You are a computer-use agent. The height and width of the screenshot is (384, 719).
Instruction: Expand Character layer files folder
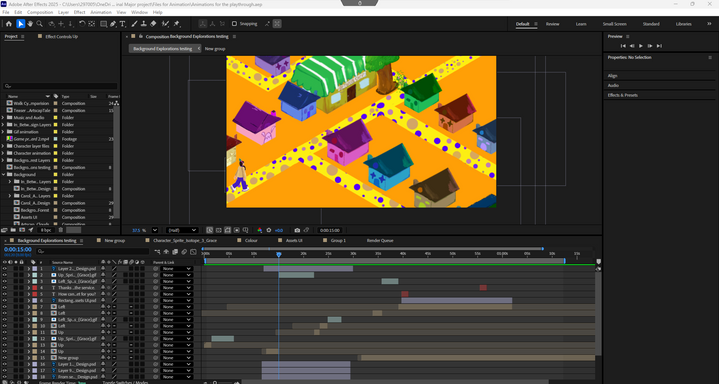coord(3,146)
